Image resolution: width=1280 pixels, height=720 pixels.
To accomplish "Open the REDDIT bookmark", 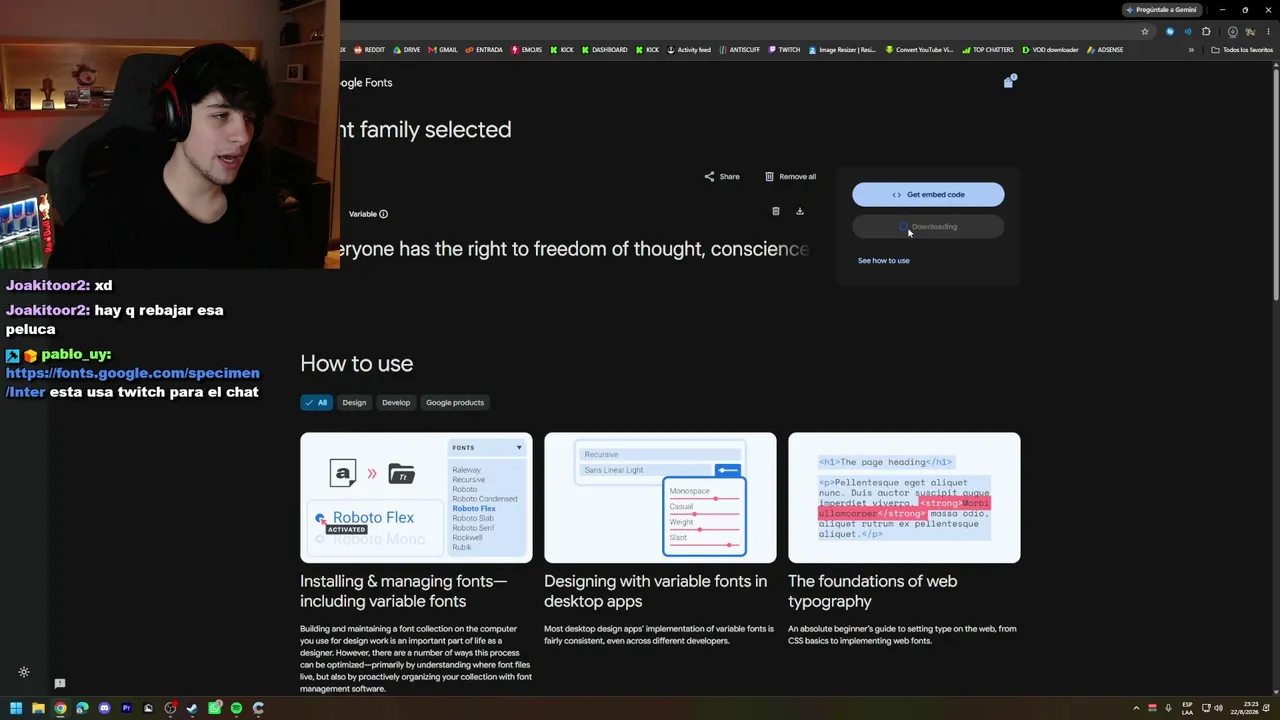I will coord(369,50).
